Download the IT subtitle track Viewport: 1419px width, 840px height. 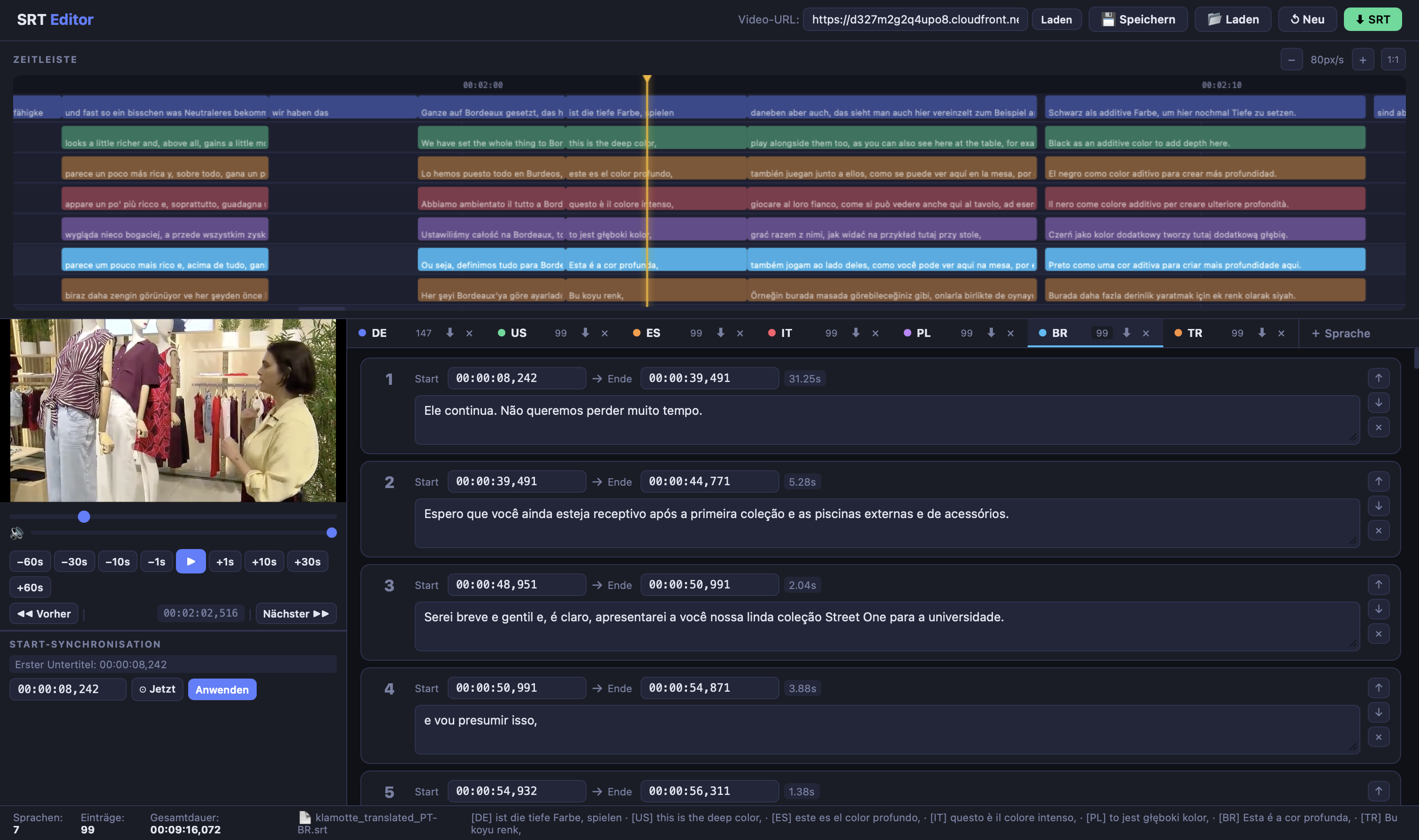pyautogui.click(x=856, y=333)
